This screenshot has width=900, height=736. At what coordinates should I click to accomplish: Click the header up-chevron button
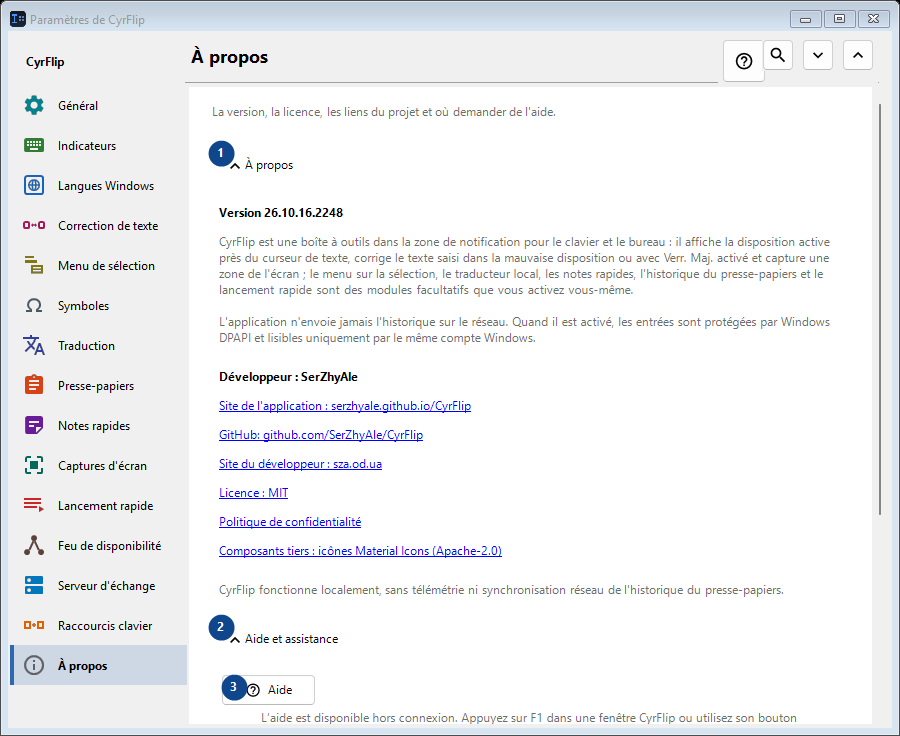(858, 55)
